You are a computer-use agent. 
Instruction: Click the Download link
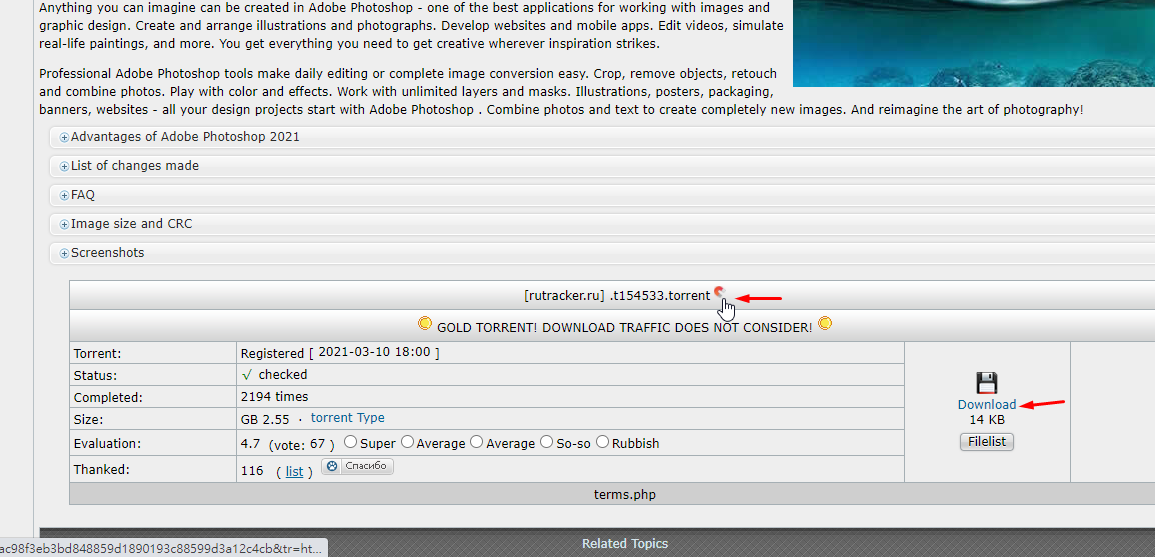pyautogui.click(x=986, y=404)
